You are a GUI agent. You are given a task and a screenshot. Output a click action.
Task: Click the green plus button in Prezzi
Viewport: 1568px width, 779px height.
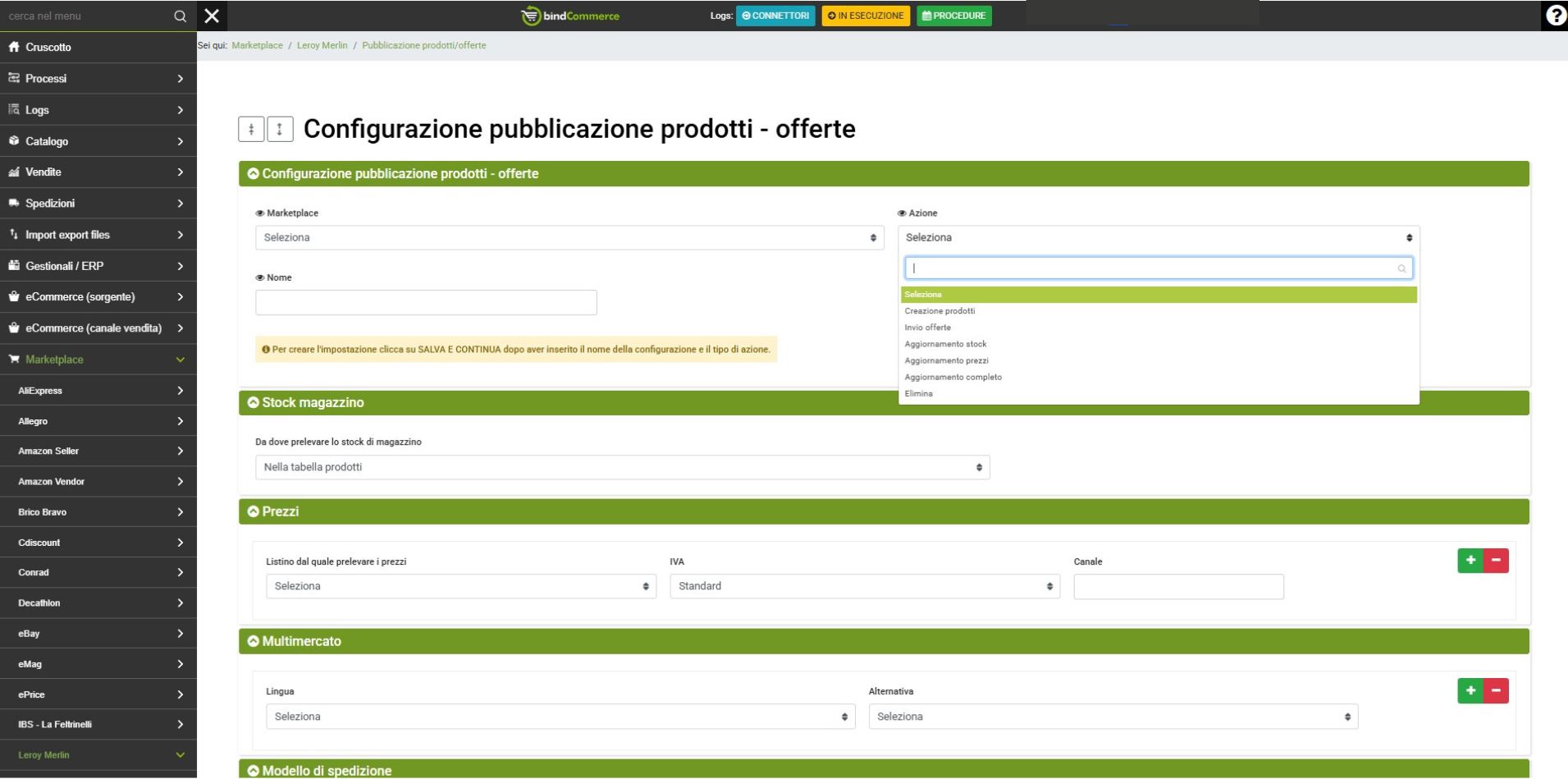point(1470,561)
